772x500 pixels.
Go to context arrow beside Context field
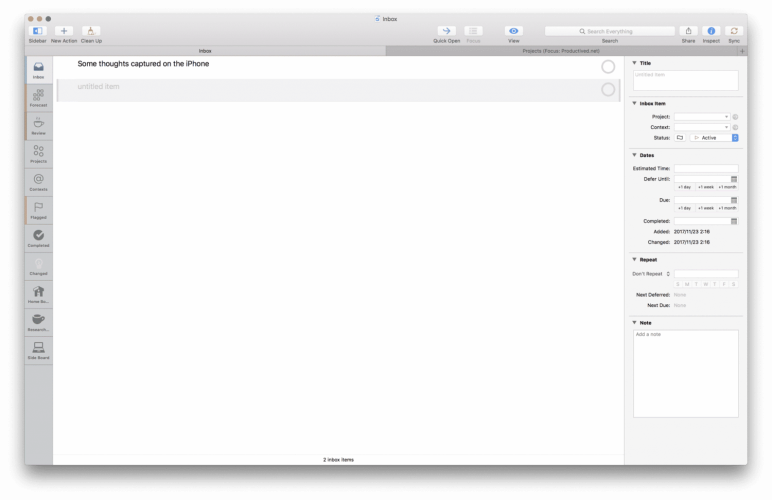pyautogui.click(x=735, y=127)
